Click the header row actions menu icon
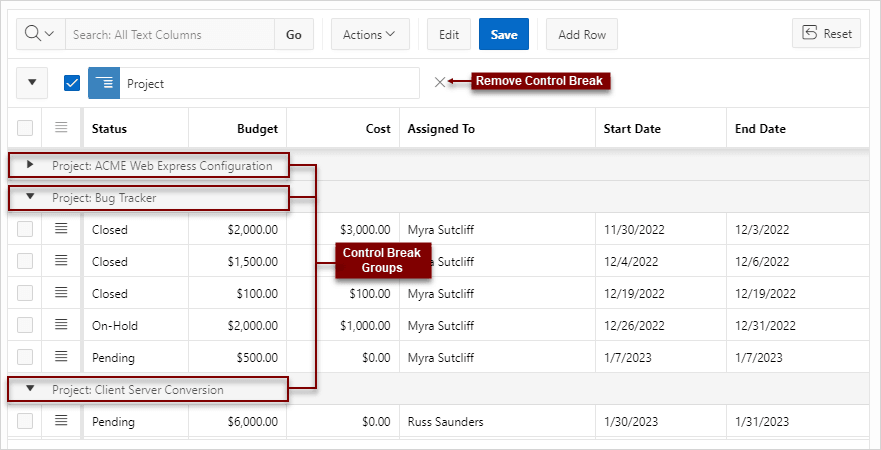Image resolution: width=881 pixels, height=450 pixels. 61,128
